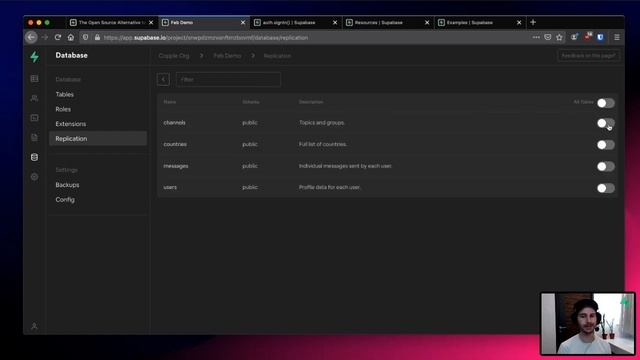Click the channels table name
This screenshot has height=360, width=640.
174,122
